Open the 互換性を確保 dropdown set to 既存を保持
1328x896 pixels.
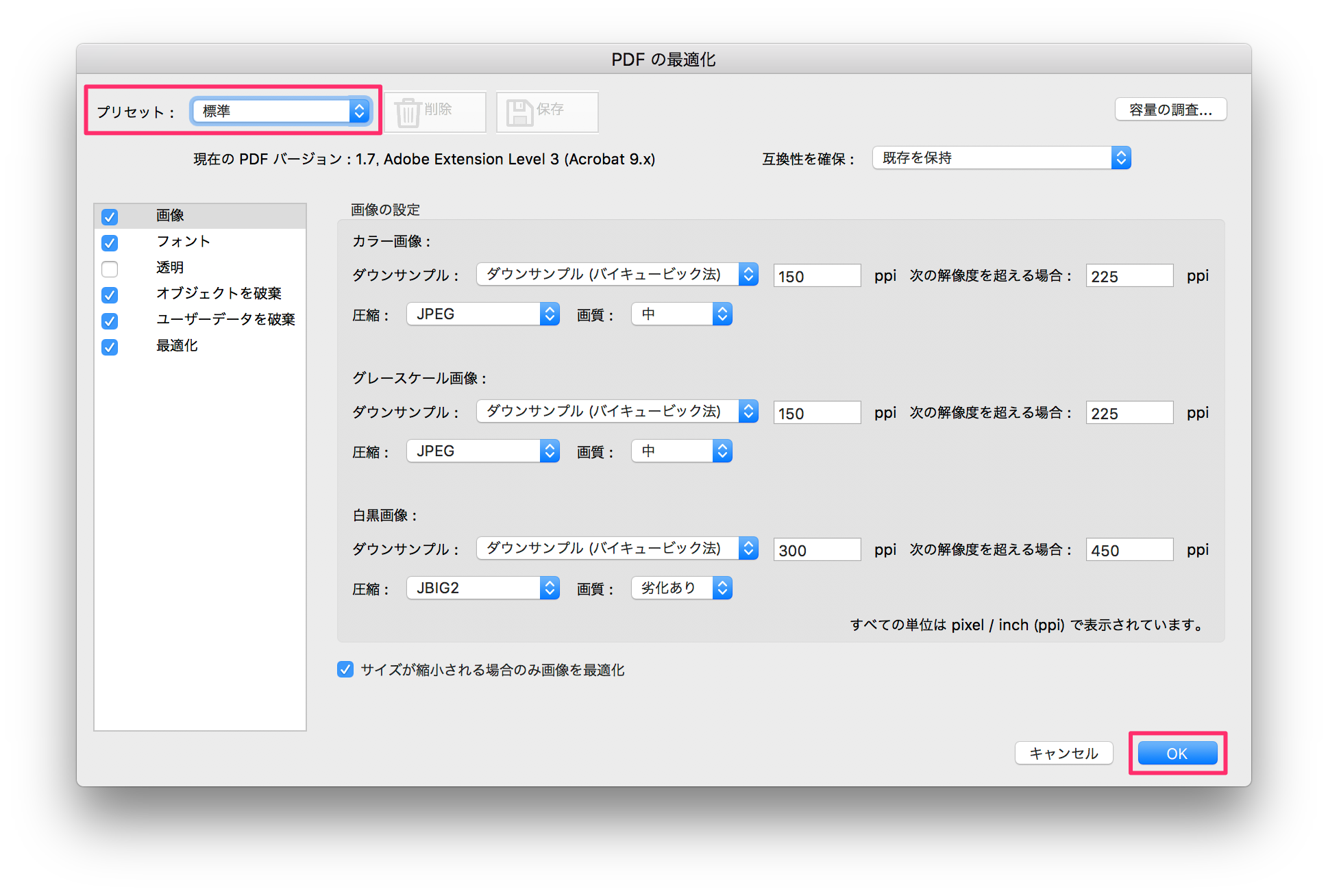(1001, 158)
